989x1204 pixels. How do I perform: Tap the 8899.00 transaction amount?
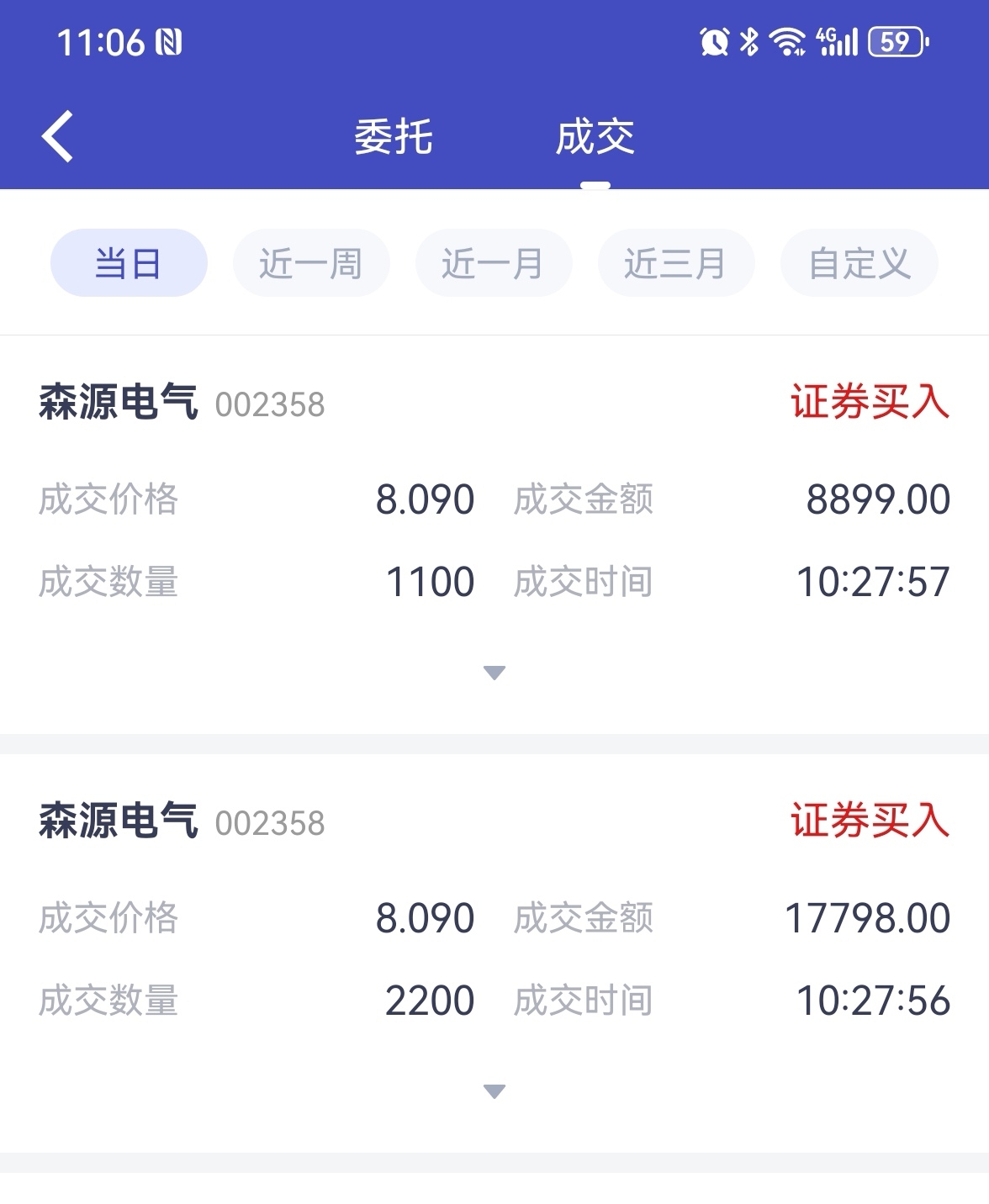878,499
